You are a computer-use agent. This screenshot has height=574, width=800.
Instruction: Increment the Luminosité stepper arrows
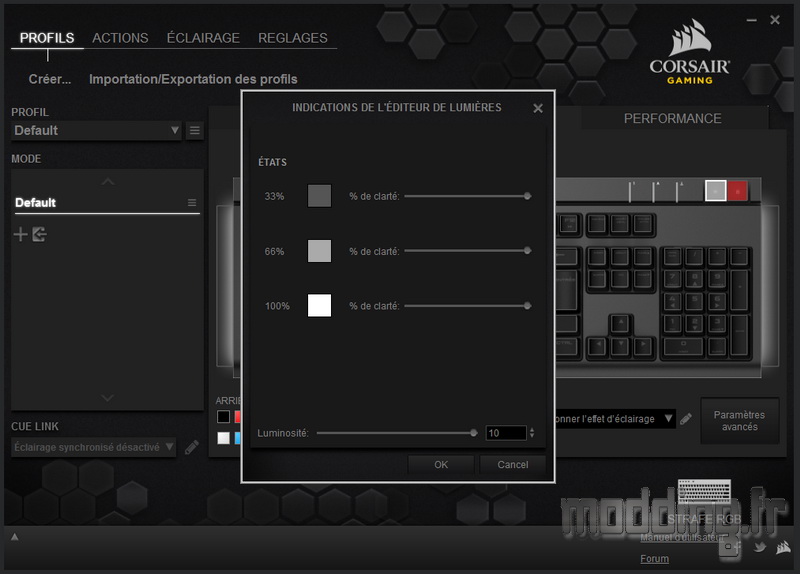point(532,430)
